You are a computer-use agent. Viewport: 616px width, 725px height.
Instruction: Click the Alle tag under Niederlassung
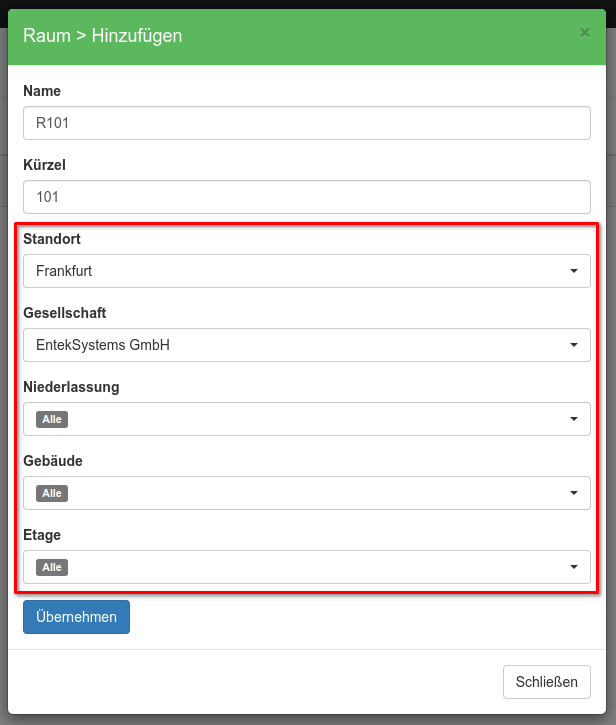point(52,420)
